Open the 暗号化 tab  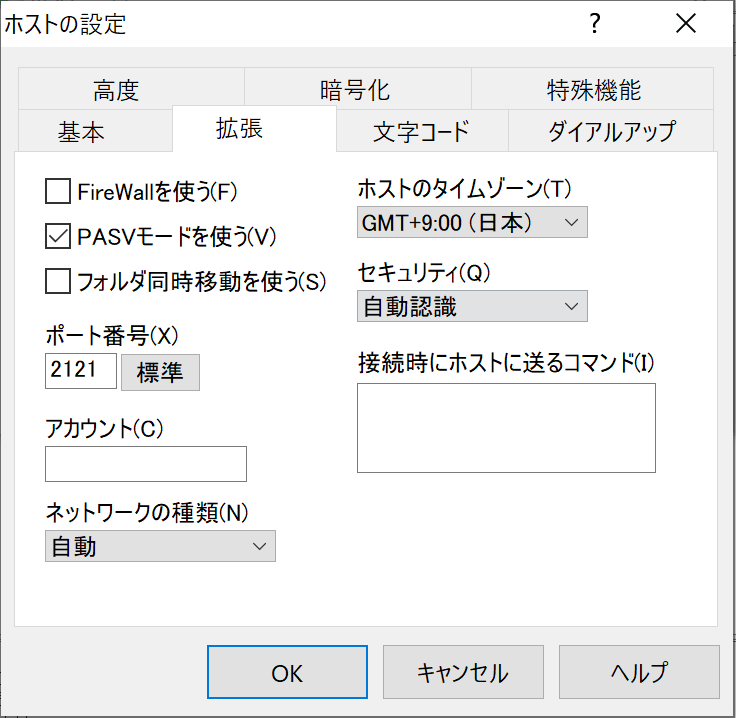358,89
